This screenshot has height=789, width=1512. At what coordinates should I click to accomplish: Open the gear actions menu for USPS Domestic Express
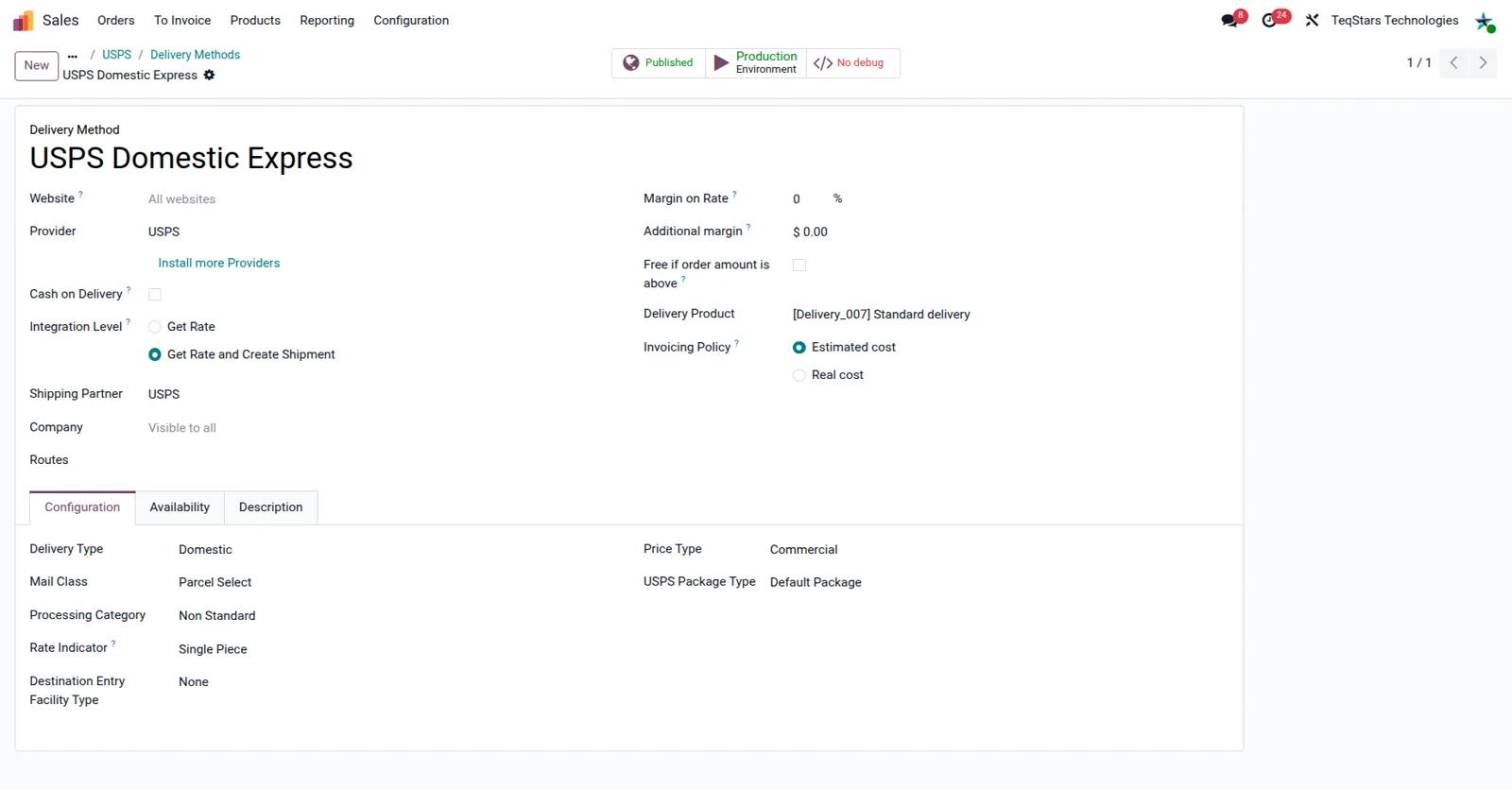tap(210, 75)
